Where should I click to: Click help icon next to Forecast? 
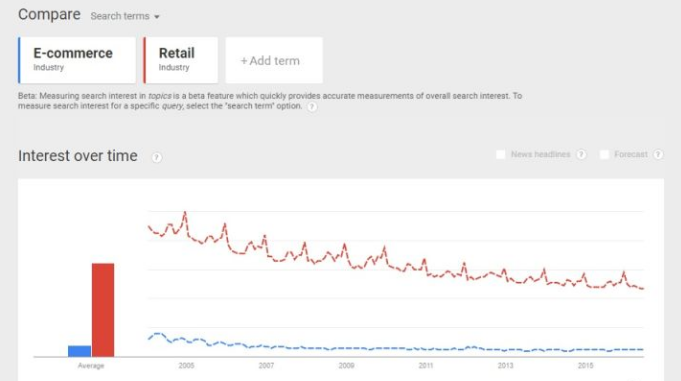[658, 154]
